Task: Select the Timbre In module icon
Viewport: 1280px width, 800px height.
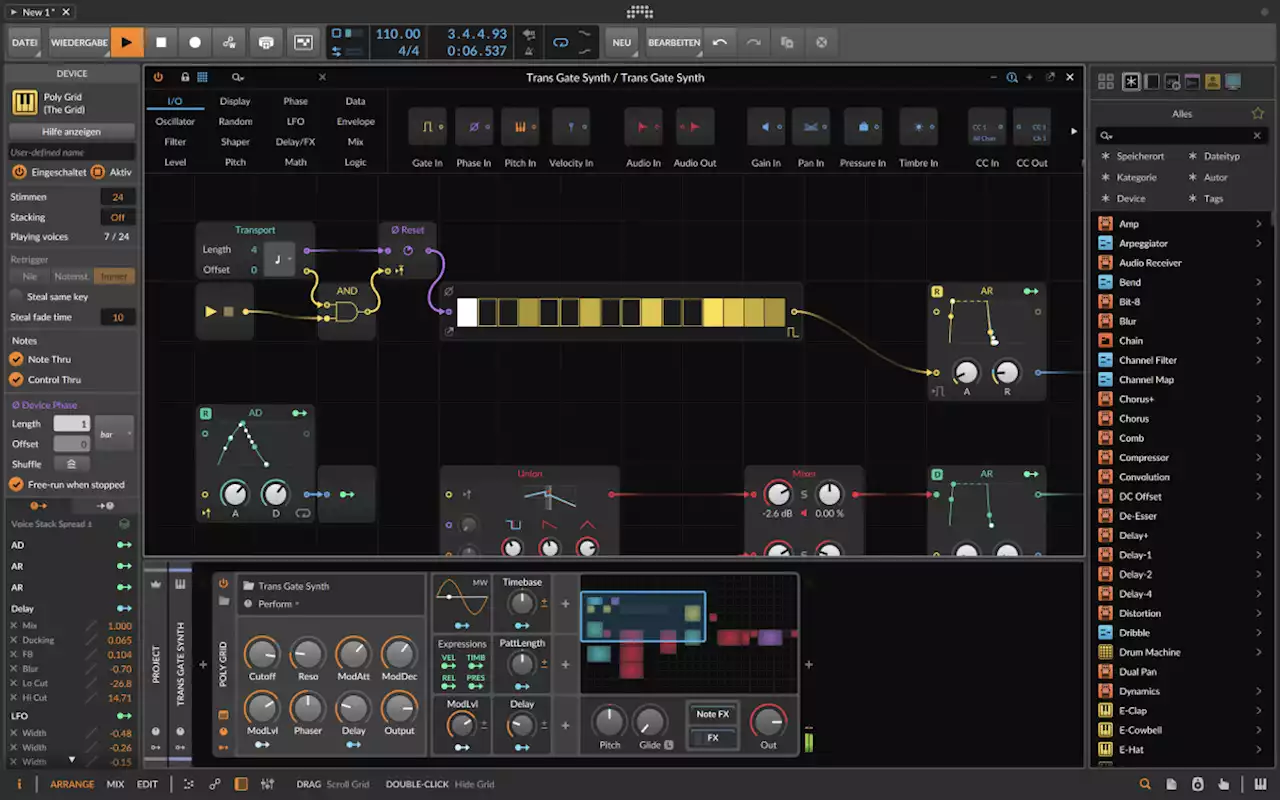Action: (918, 127)
